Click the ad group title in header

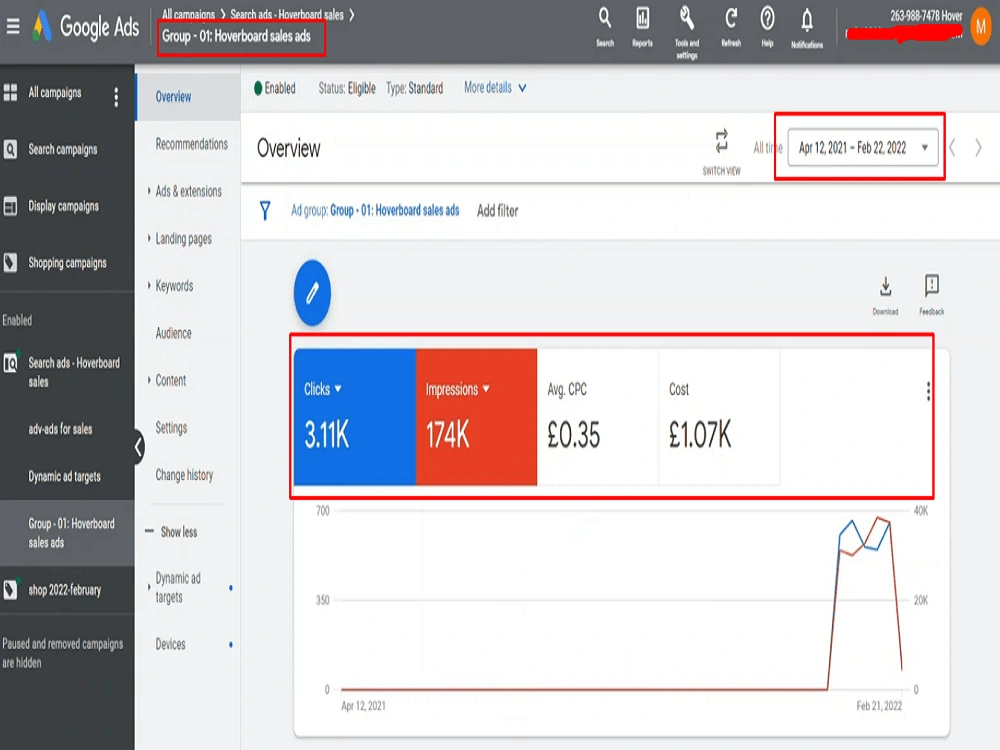point(236,36)
